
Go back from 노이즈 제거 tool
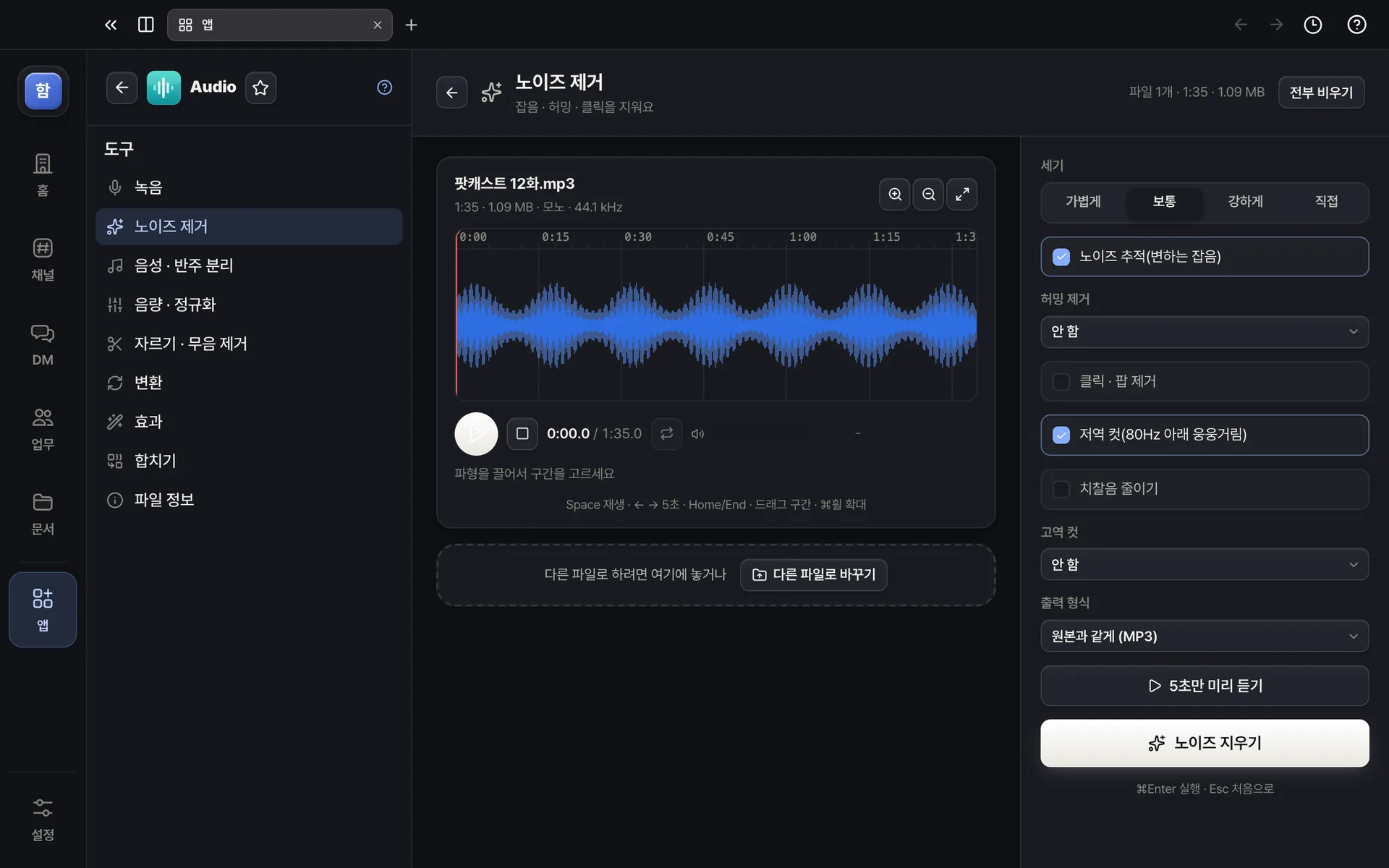(x=451, y=92)
